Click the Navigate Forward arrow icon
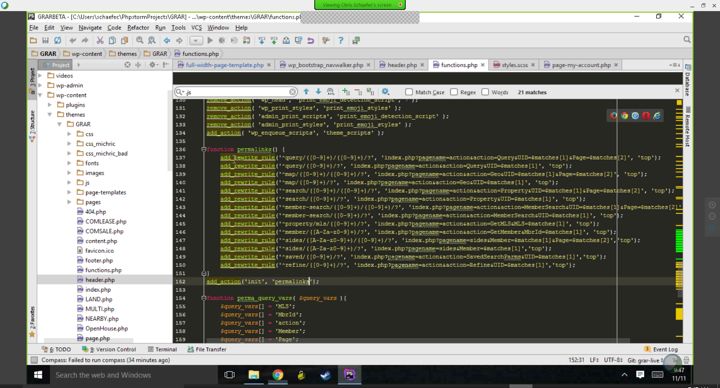This screenshot has width=720, height=388. [179, 40]
